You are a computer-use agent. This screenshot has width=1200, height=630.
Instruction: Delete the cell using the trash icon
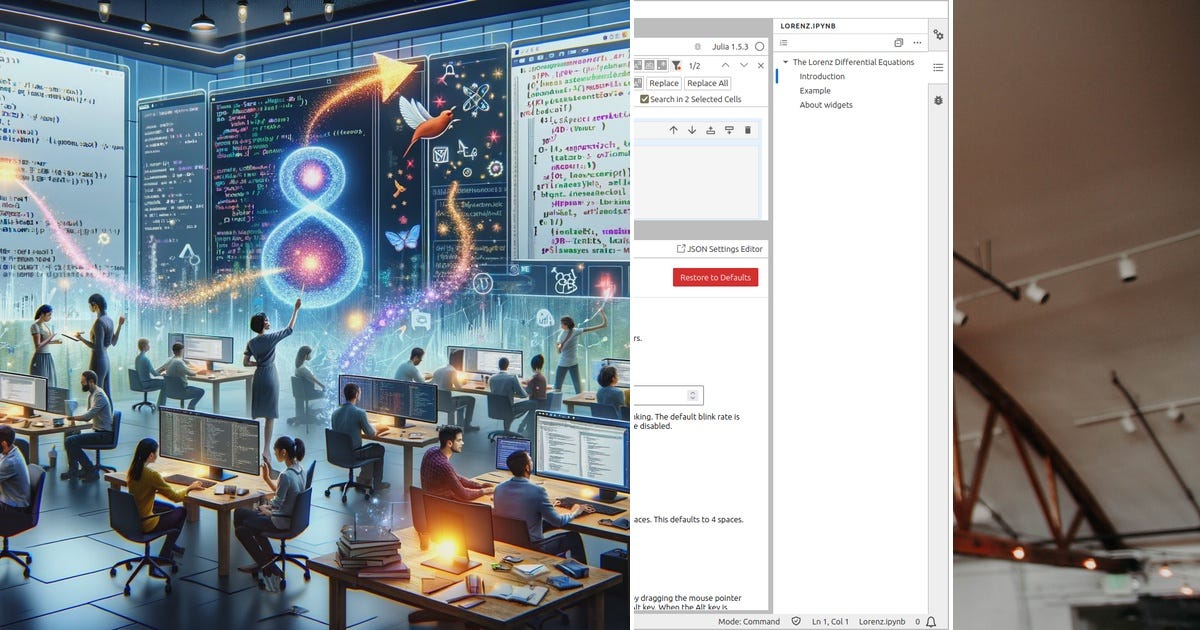click(x=746, y=128)
